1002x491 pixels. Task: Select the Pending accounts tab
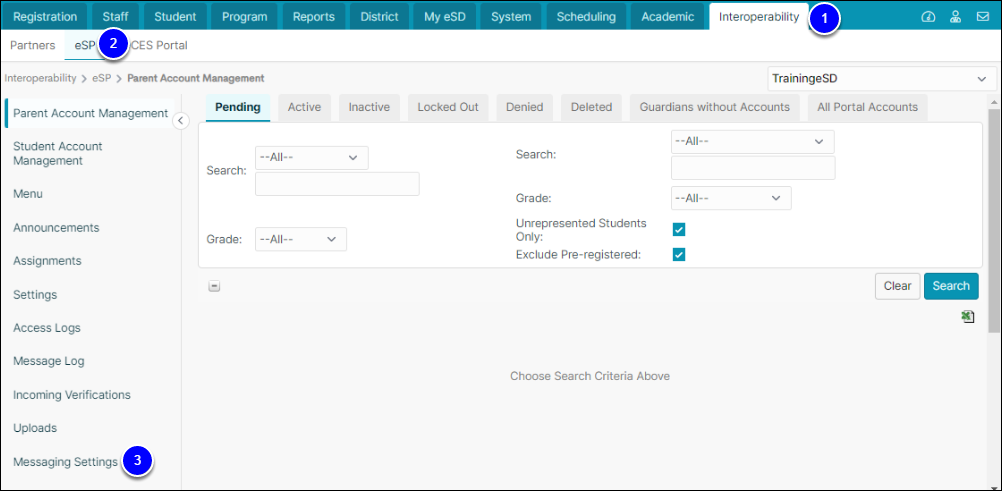(x=238, y=107)
